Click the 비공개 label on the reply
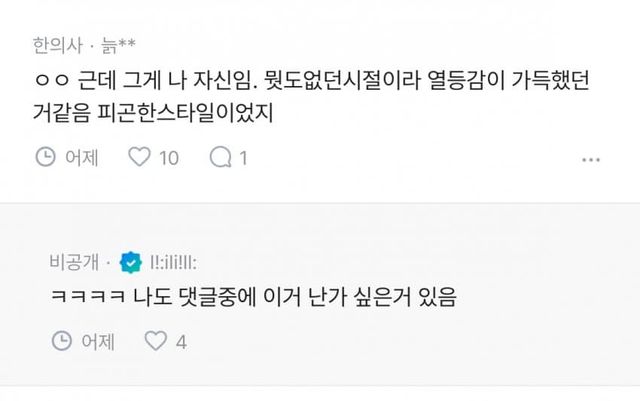This screenshot has height=401, width=640. click(69, 262)
